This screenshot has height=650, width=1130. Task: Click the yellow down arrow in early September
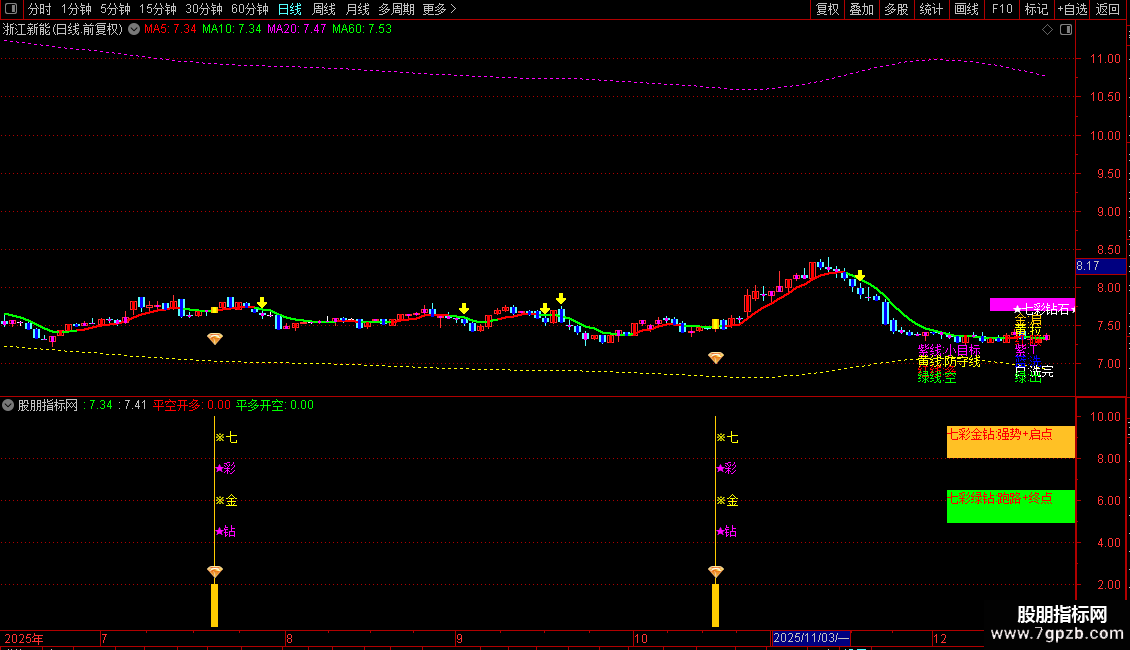point(464,308)
